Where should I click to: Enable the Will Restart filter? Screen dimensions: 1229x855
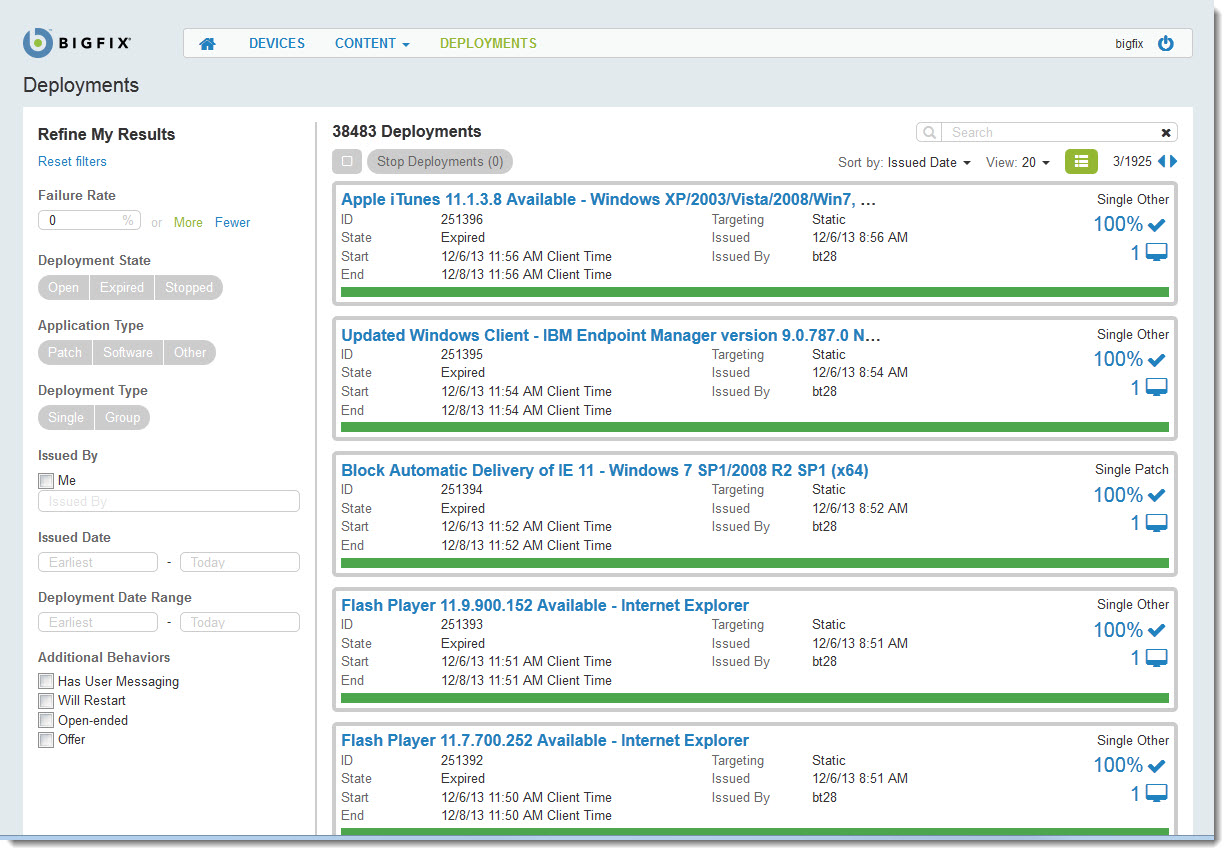46,700
